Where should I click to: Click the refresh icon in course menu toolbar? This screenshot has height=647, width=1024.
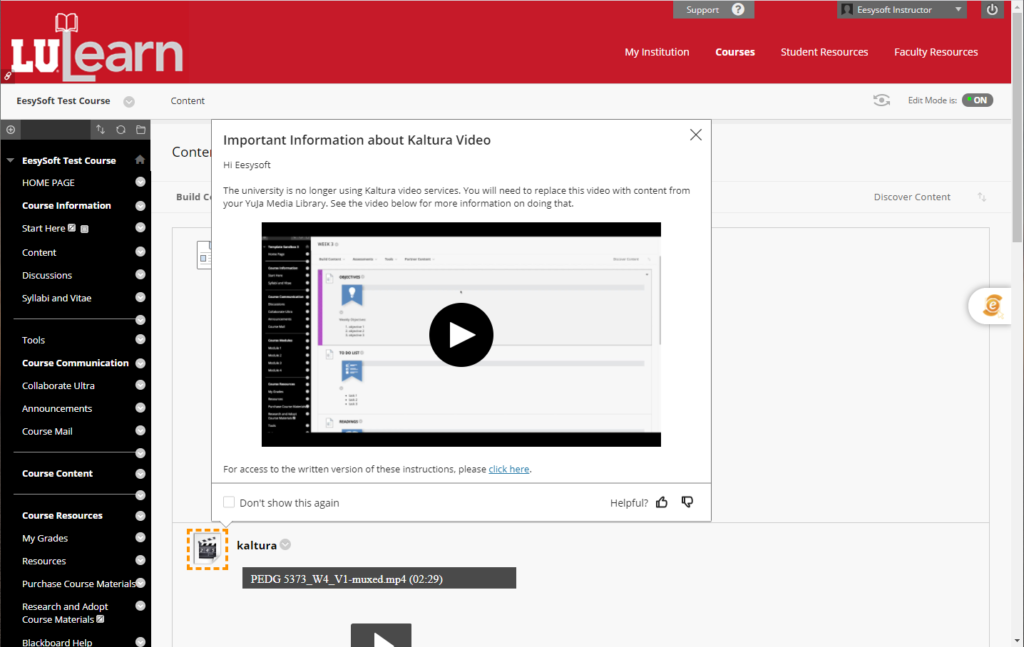pyautogui.click(x=121, y=129)
